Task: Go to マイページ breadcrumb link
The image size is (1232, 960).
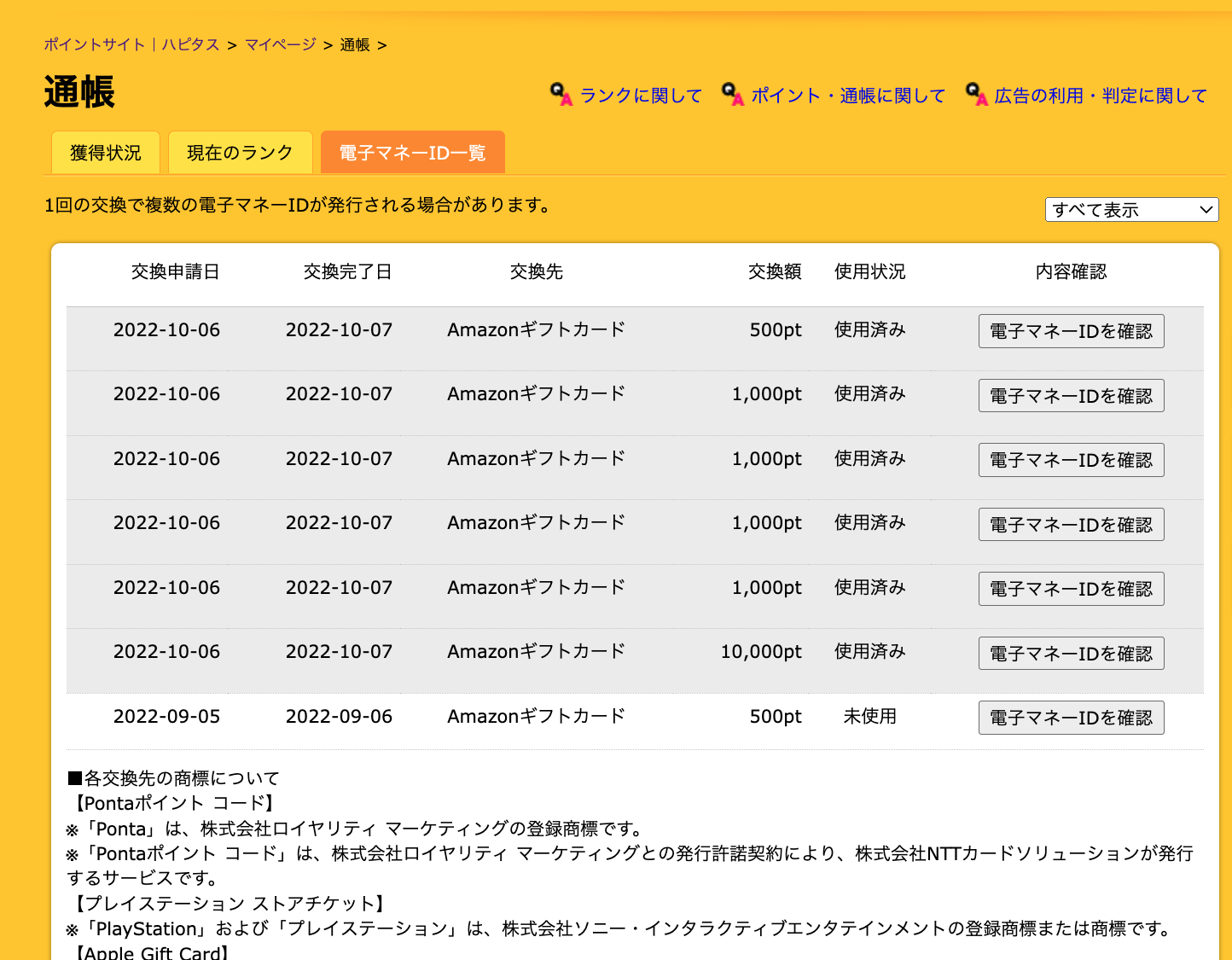Action: pyautogui.click(x=280, y=44)
